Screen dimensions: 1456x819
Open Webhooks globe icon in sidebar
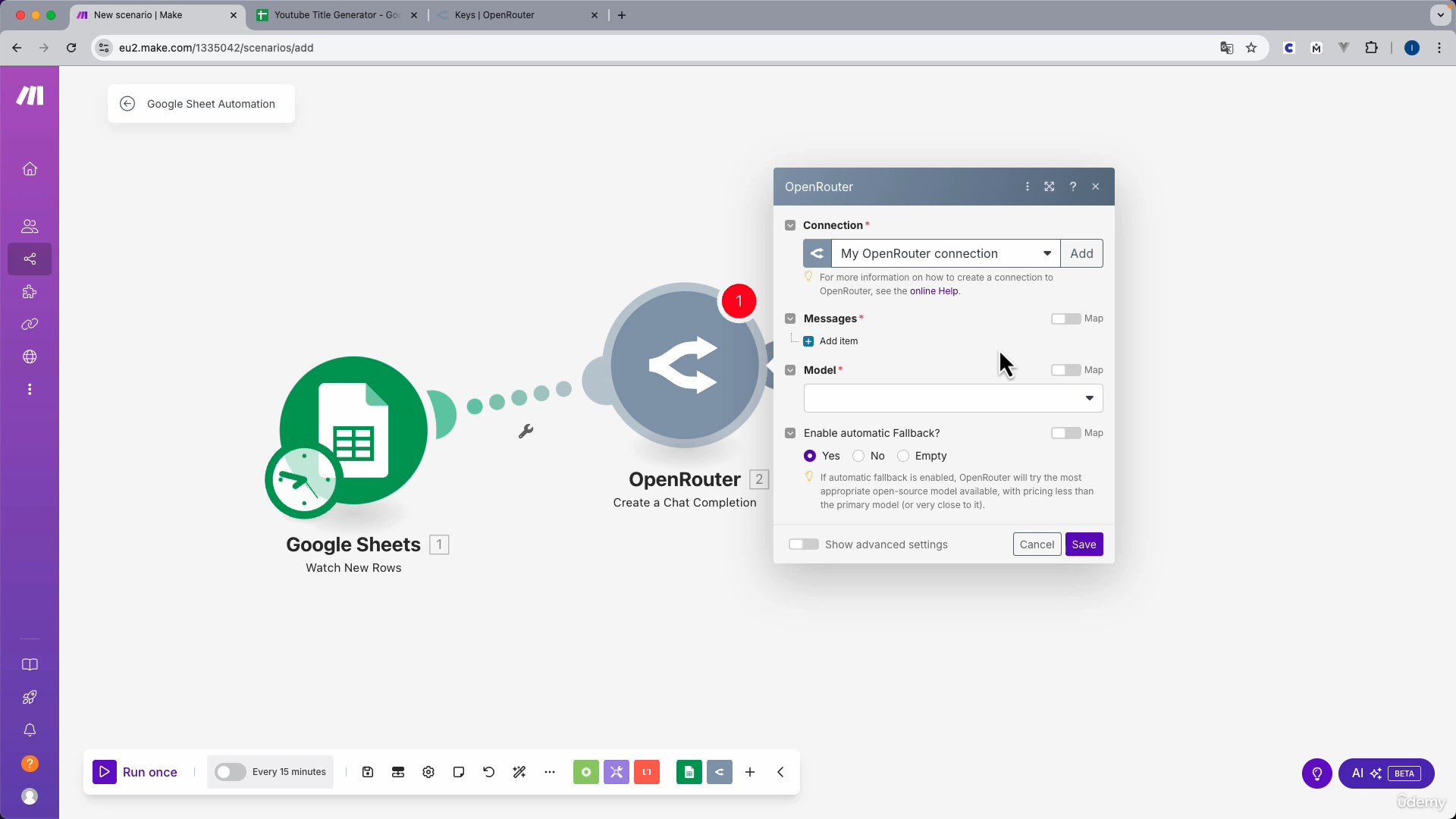[30, 356]
